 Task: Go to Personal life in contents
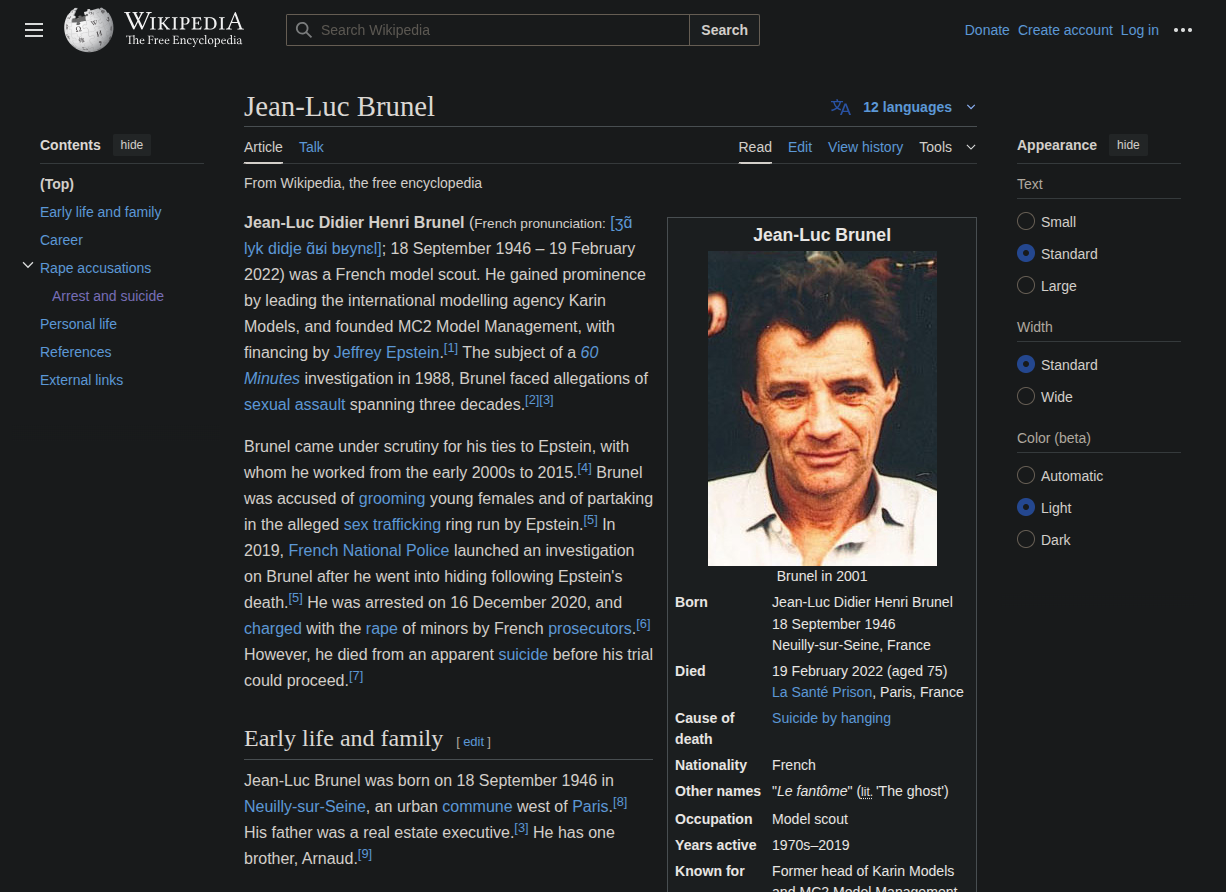78,324
